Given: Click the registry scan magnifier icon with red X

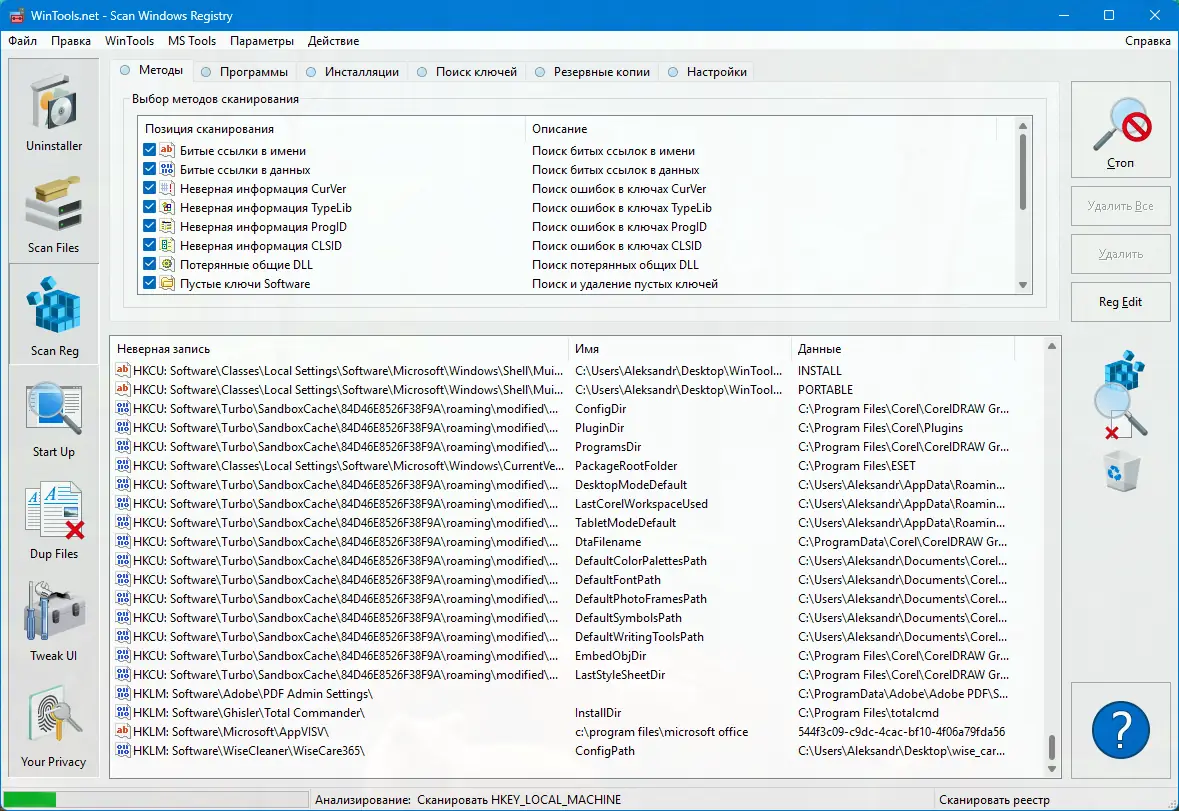Looking at the screenshot, I should point(1120,395).
